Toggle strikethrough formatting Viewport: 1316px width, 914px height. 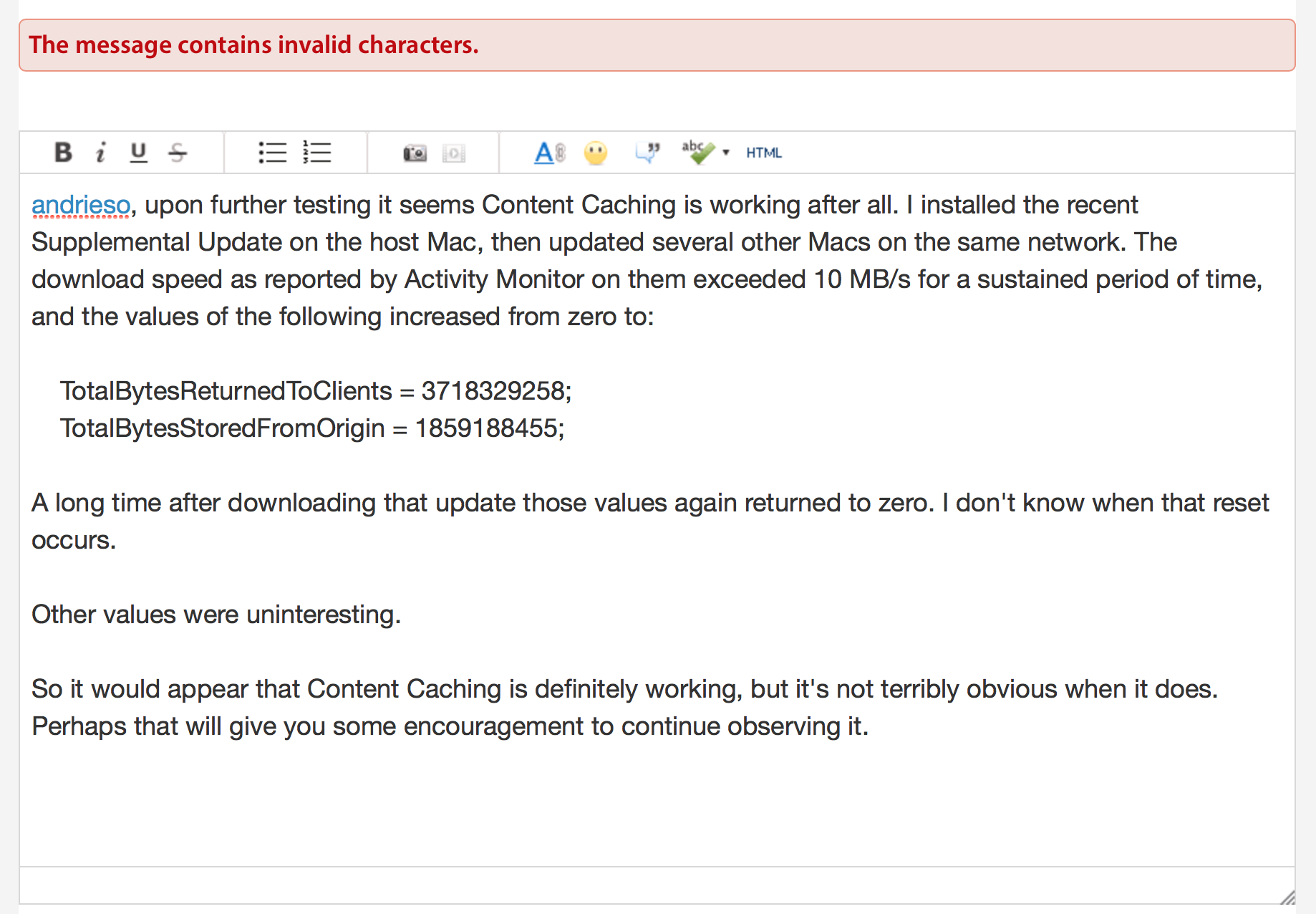tap(178, 153)
